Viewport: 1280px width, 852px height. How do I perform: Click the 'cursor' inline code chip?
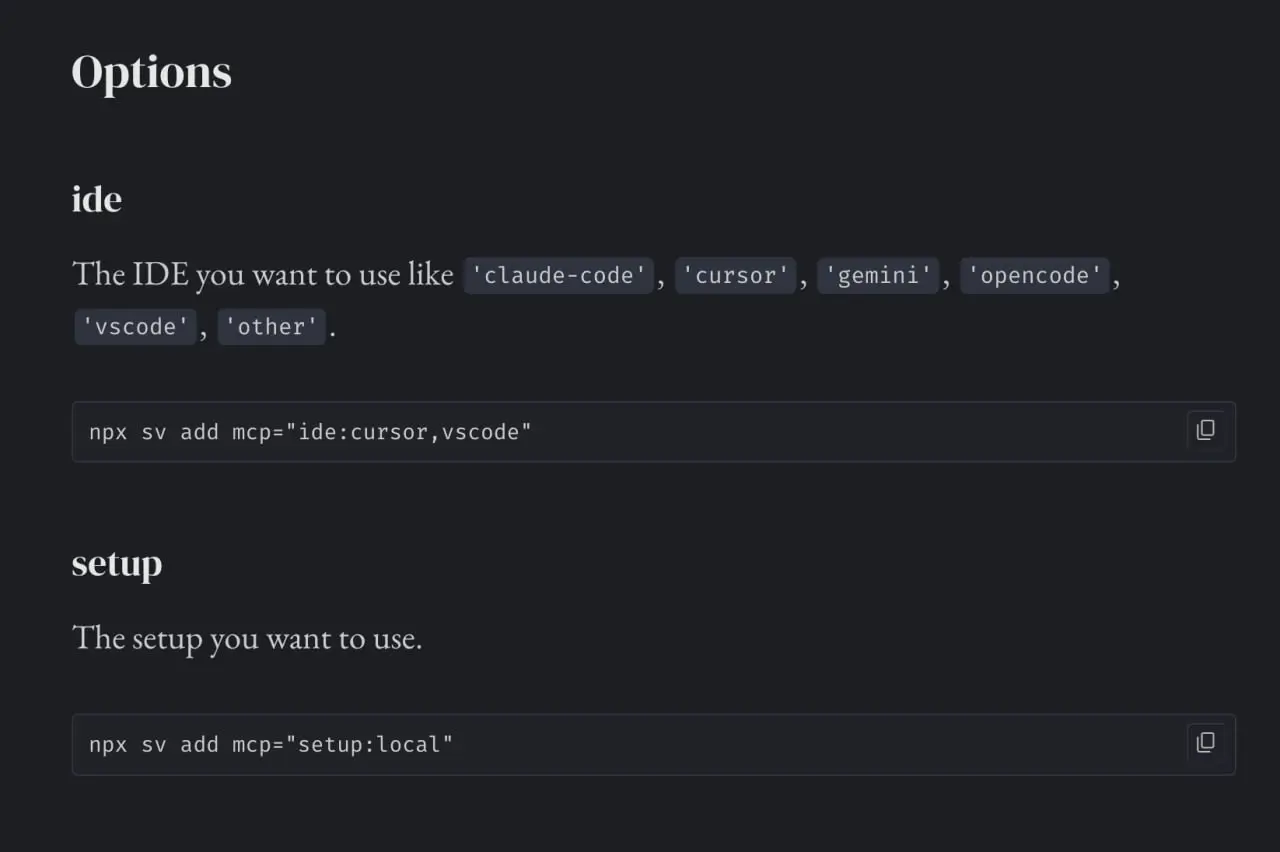[736, 275]
